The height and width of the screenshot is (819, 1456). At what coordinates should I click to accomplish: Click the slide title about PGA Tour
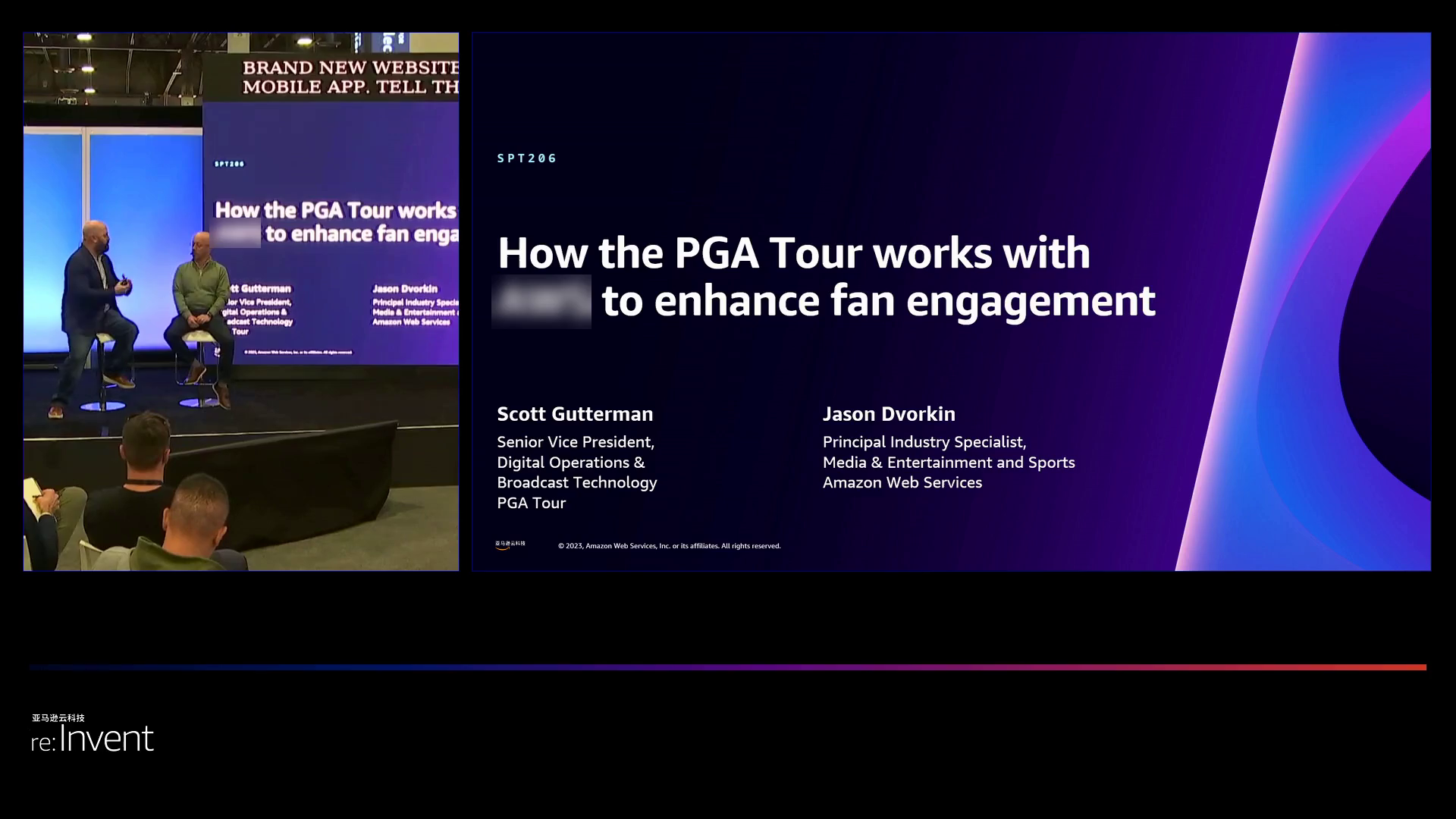click(x=827, y=277)
